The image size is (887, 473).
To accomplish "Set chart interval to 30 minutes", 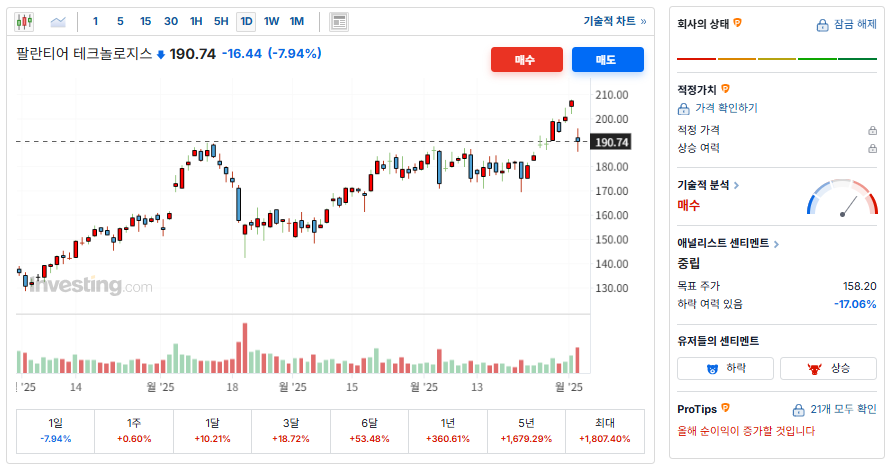I will point(171,22).
